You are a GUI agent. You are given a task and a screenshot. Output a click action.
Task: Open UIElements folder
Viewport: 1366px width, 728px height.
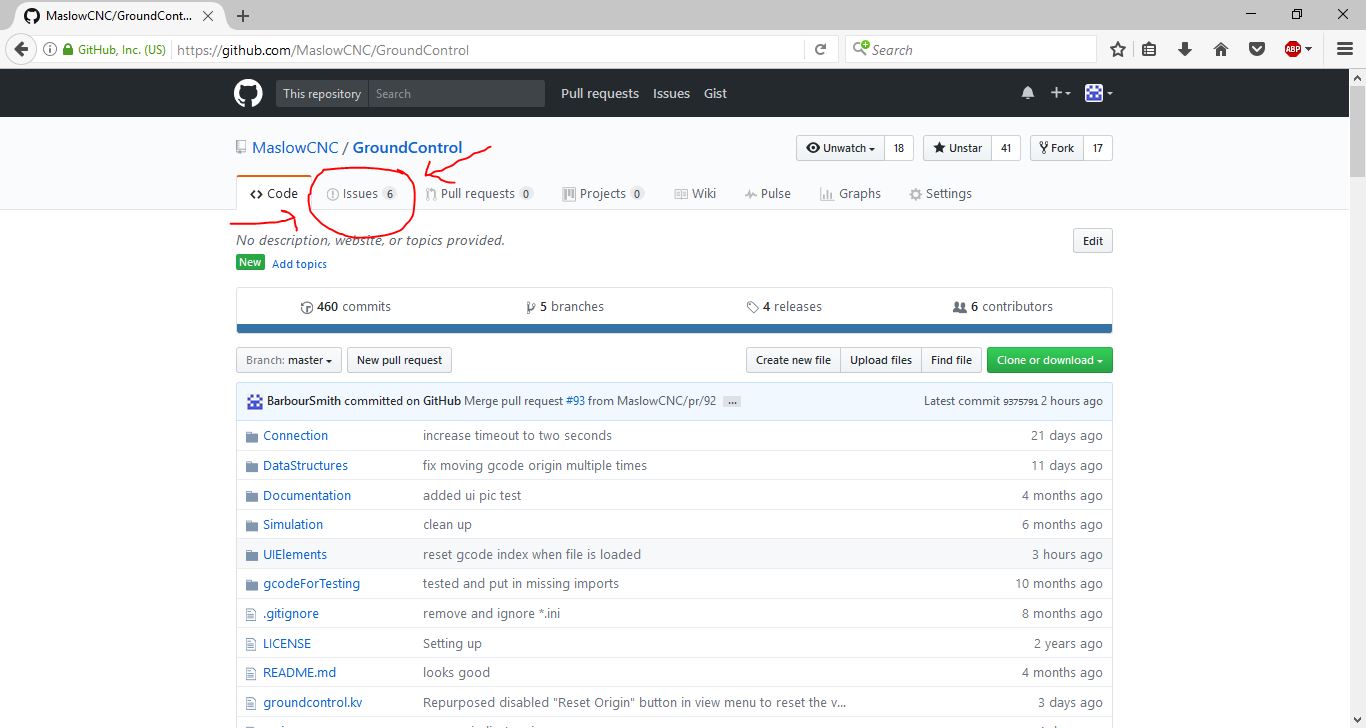coord(295,555)
